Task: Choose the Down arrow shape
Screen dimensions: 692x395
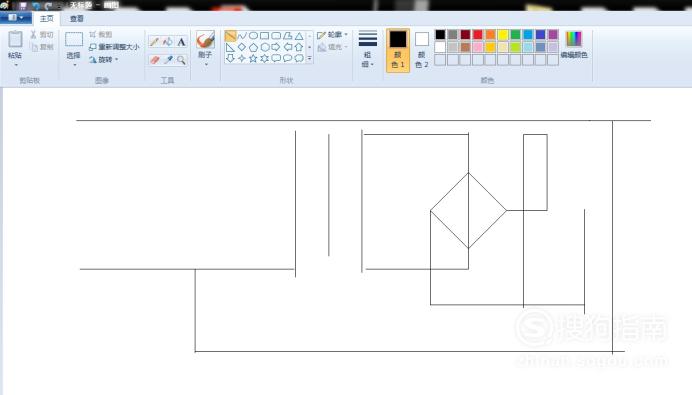Action: click(230, 58)
